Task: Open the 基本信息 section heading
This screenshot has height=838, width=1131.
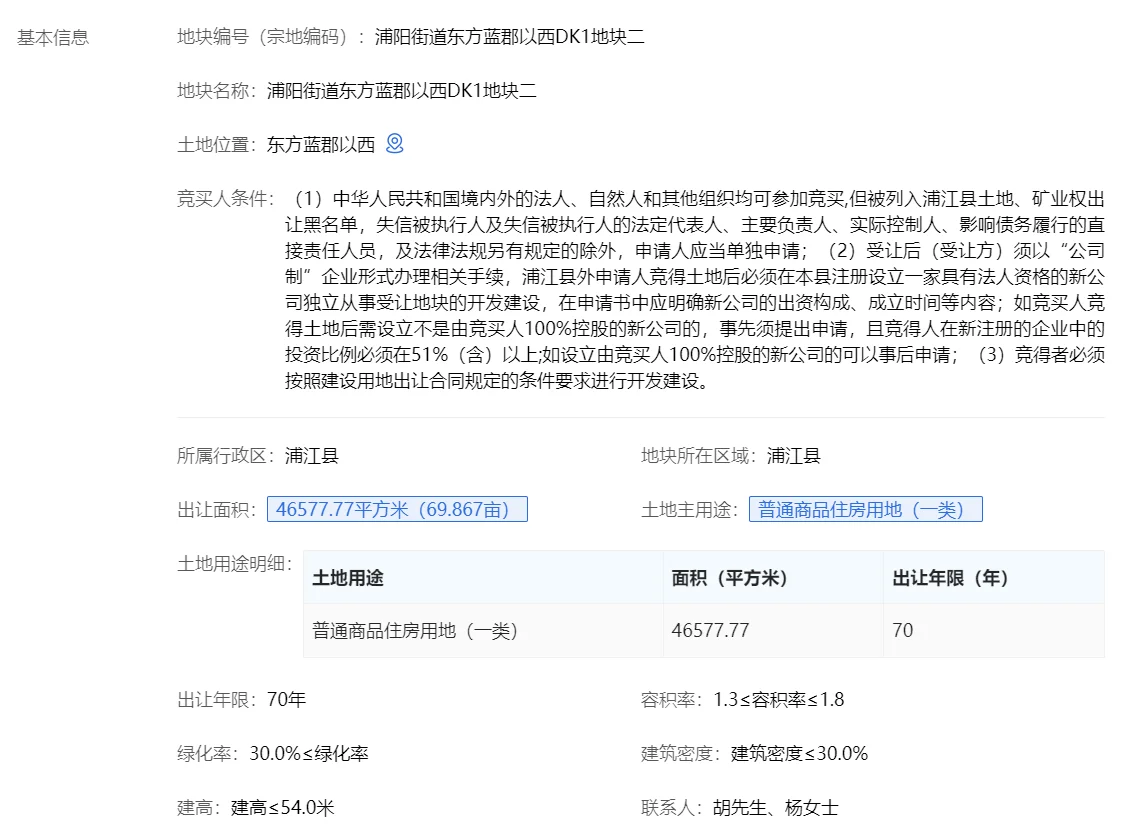Action: click(53, 38)
